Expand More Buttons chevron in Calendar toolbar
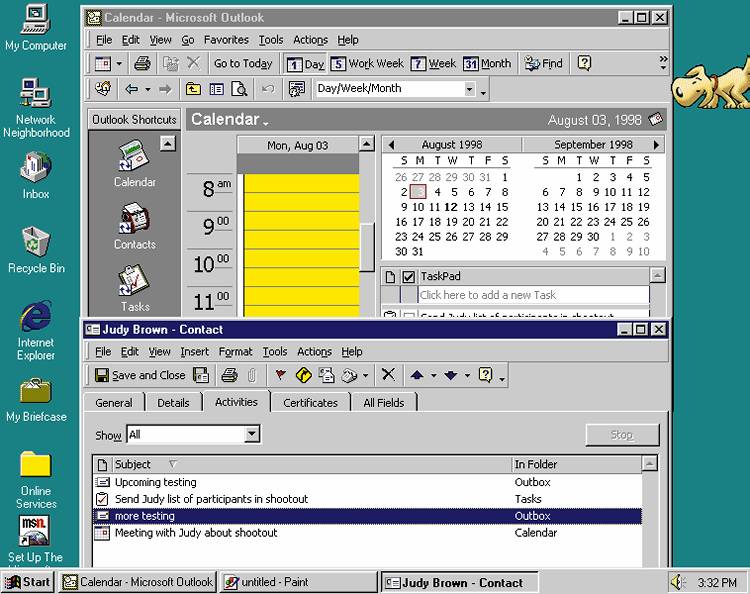 [663, 63]
